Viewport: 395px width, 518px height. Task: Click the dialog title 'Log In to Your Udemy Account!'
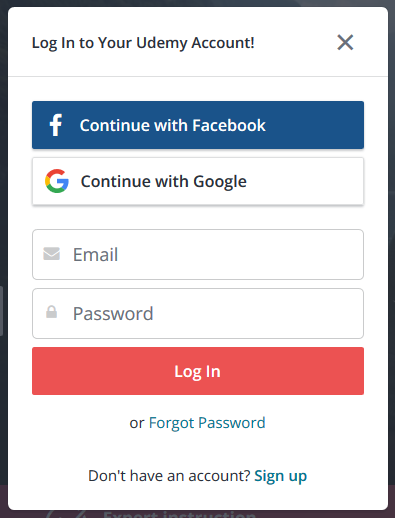pos(143,43)
